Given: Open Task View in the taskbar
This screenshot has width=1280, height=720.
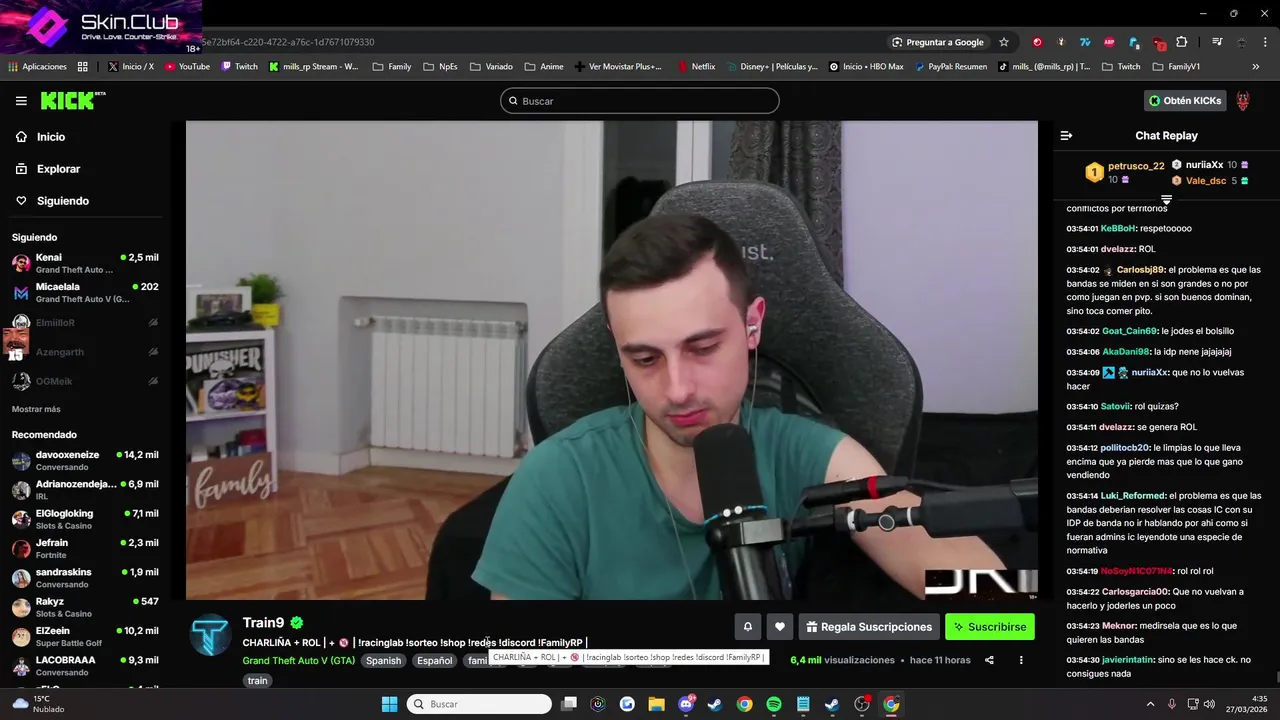Looking at the screenshot, I should tap(569, 704).
